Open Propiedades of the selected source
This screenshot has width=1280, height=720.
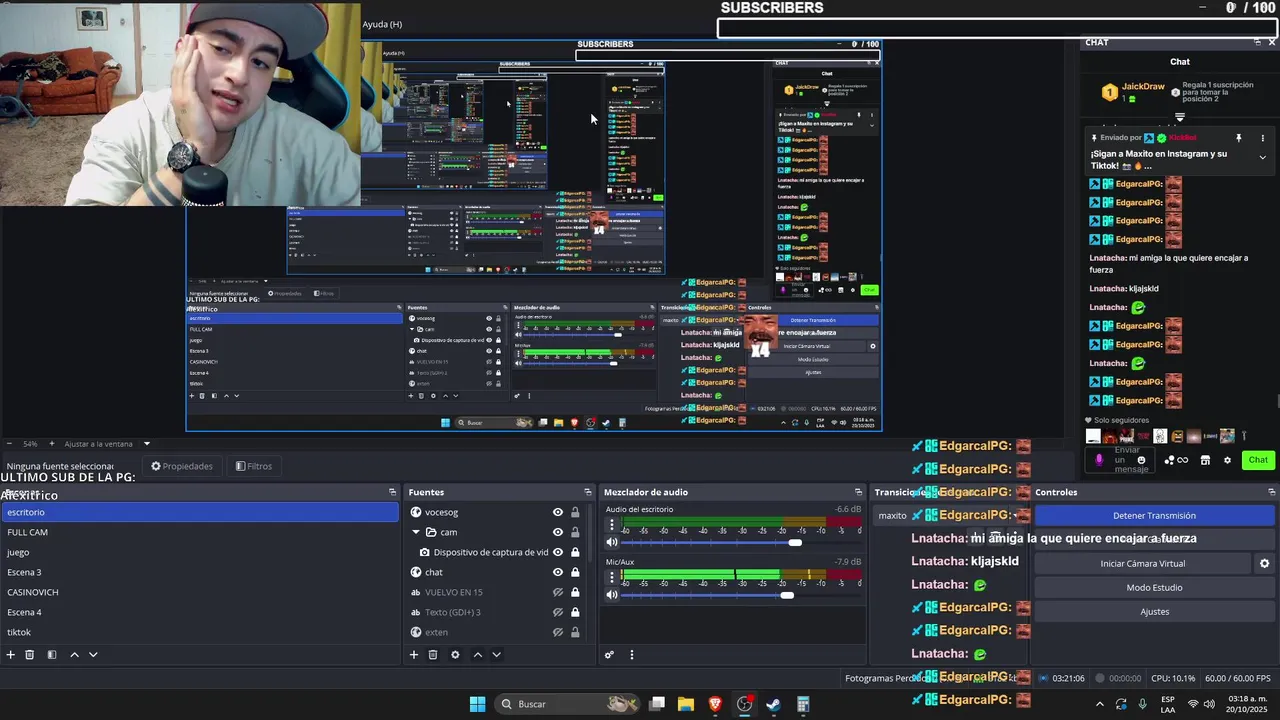pos(182,466)
